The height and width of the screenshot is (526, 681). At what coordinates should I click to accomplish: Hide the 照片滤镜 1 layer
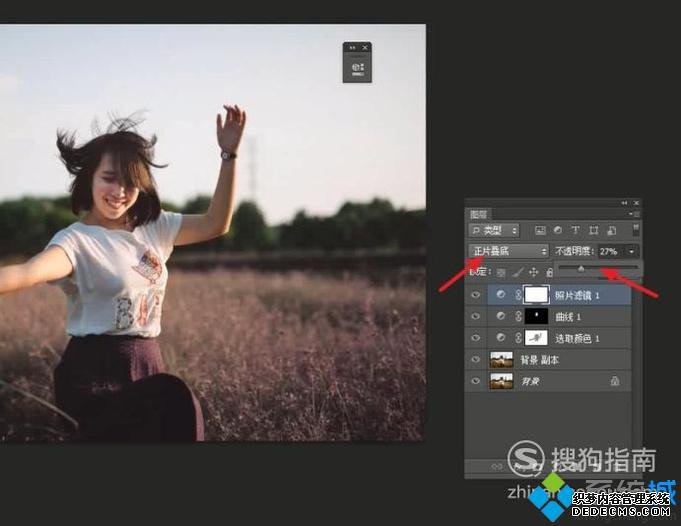(x=476, y=294)
